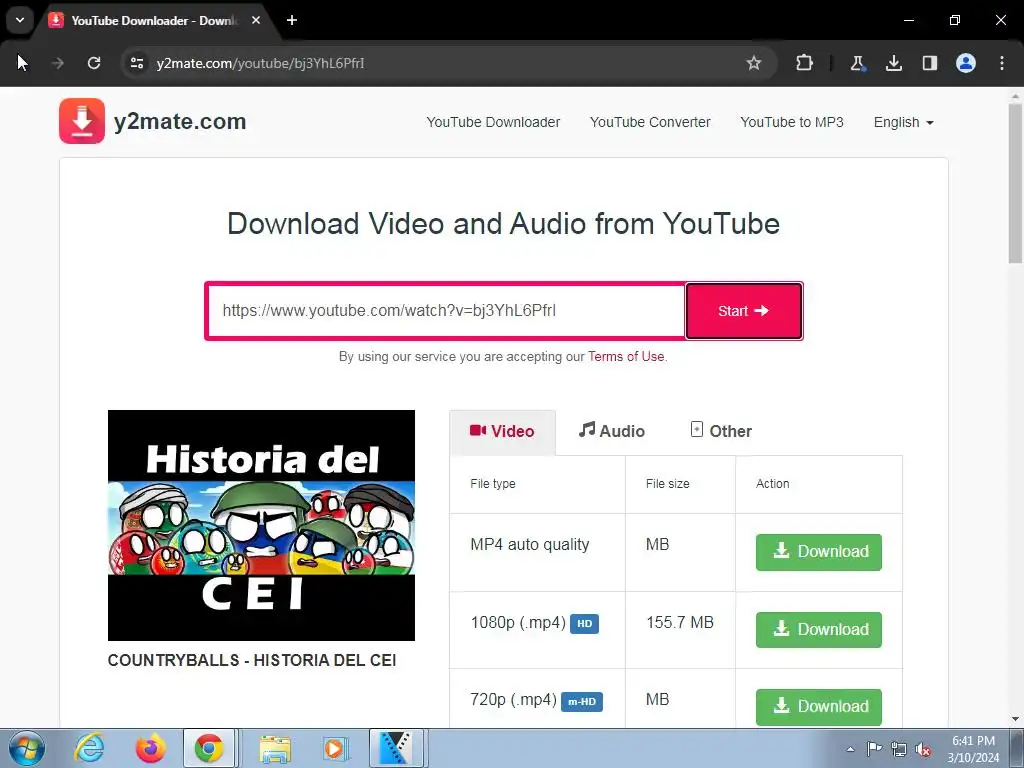Image resolution: width=1024 pixels, height=768 pixels.
Task: Launch Internet Explorer from taskbar
Action: pos(89,748)
